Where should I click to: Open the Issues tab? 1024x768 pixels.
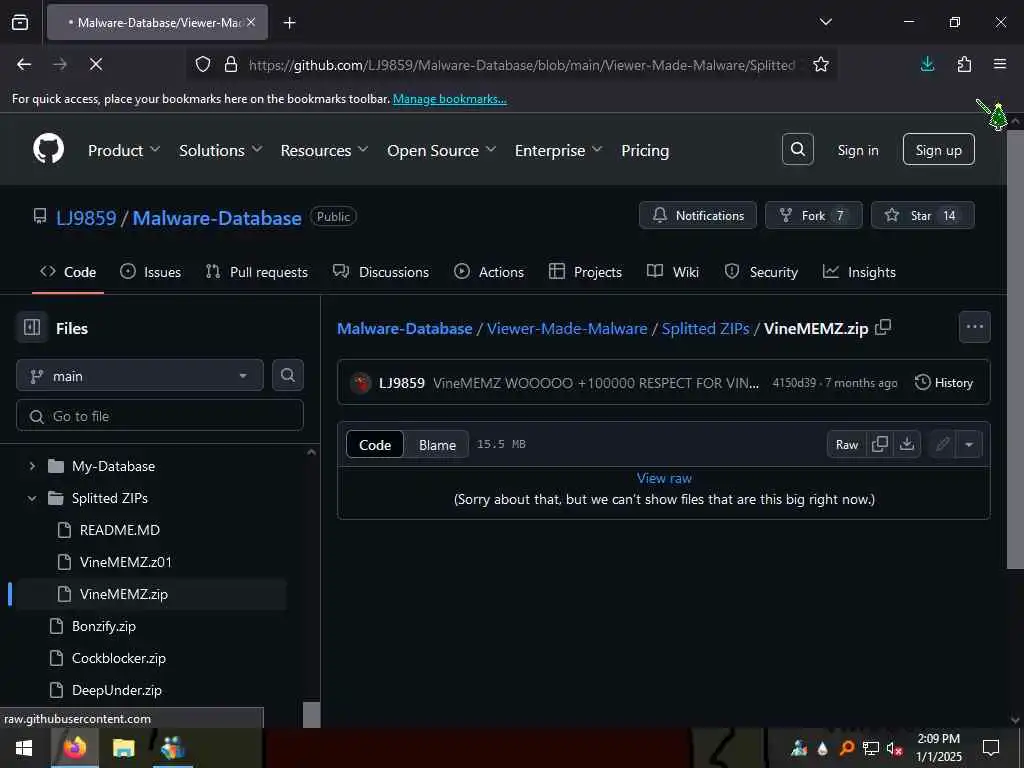(151, 272)
